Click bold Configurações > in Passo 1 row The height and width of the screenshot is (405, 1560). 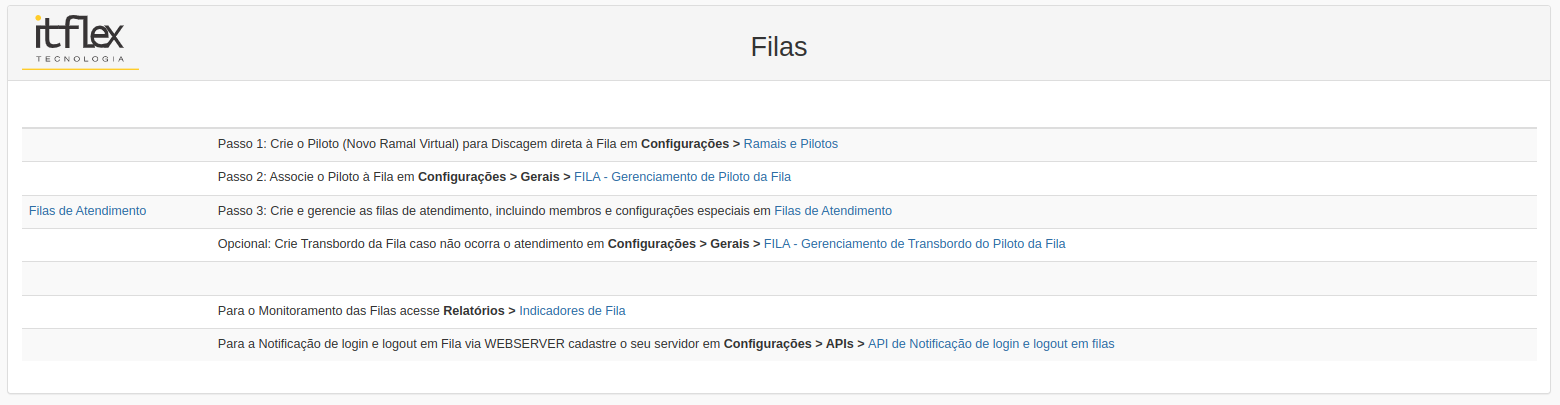[690, 144]
